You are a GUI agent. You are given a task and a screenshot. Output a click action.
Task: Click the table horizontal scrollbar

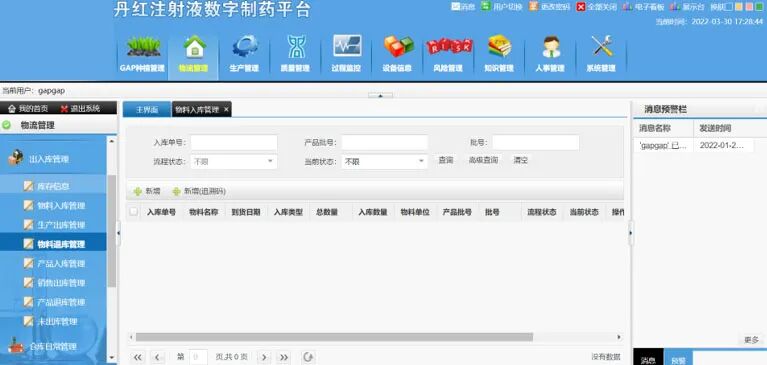pos(334,337)
